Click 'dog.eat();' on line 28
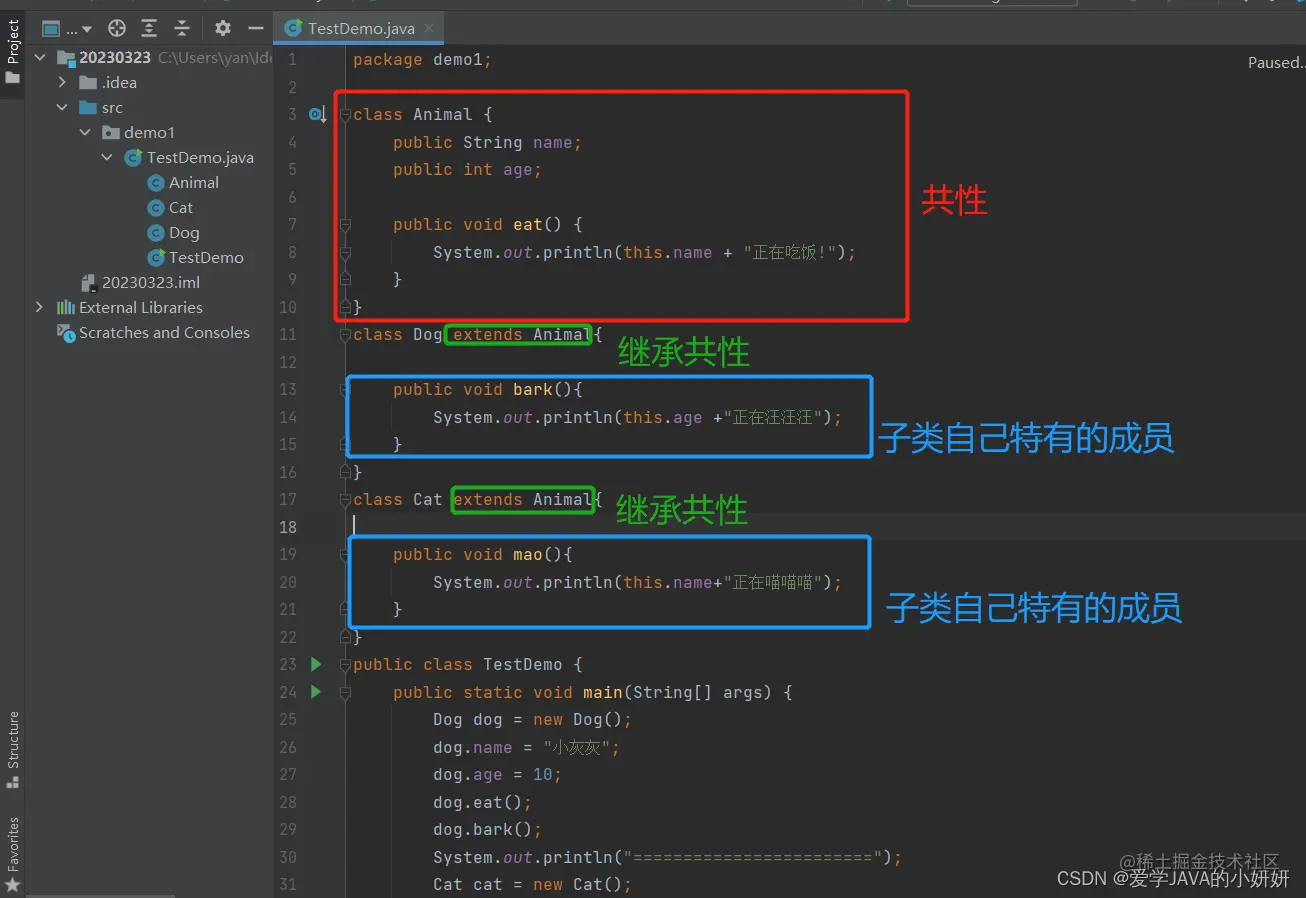Screen dimensions: 1306x898 tap(482, 802)
